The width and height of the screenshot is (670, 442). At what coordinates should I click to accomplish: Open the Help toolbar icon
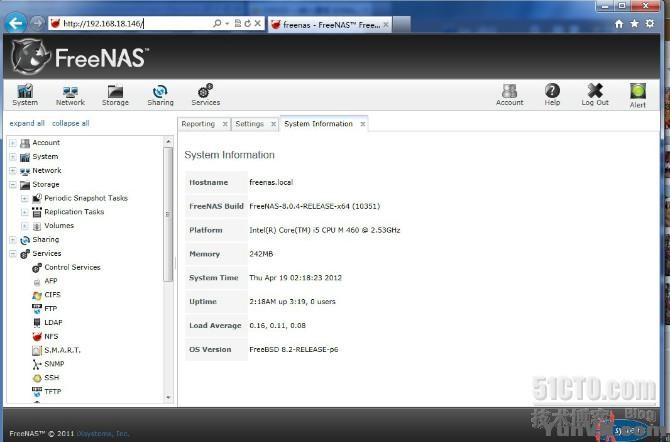click(x=552, y=95)
